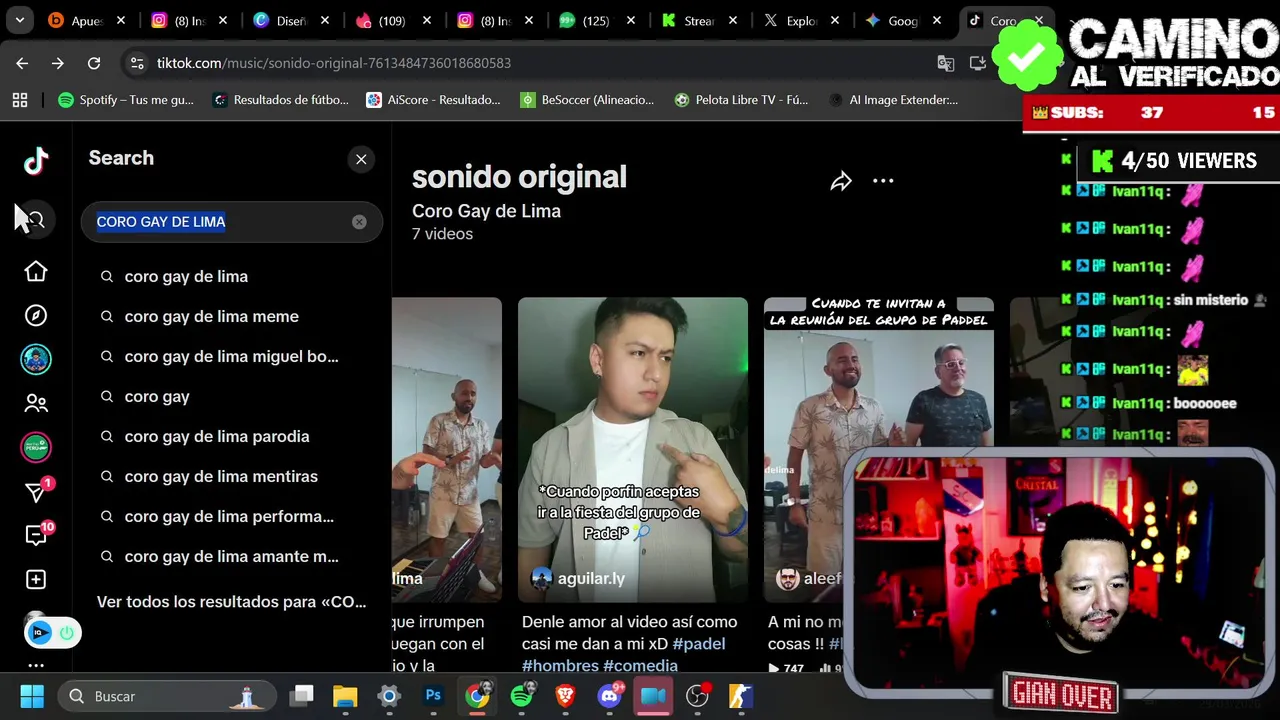Open File Explorer from taskbar
The height and width of the screenshot is (720, 1280).
345,696
